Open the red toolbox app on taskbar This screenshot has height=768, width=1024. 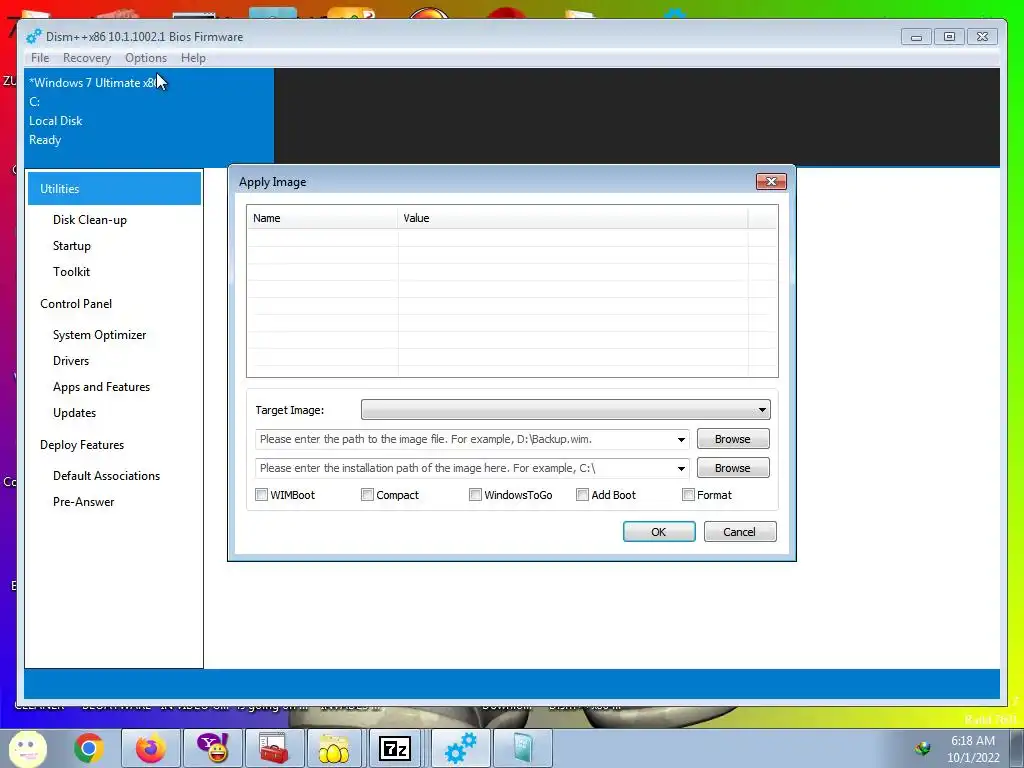point(274,748)
